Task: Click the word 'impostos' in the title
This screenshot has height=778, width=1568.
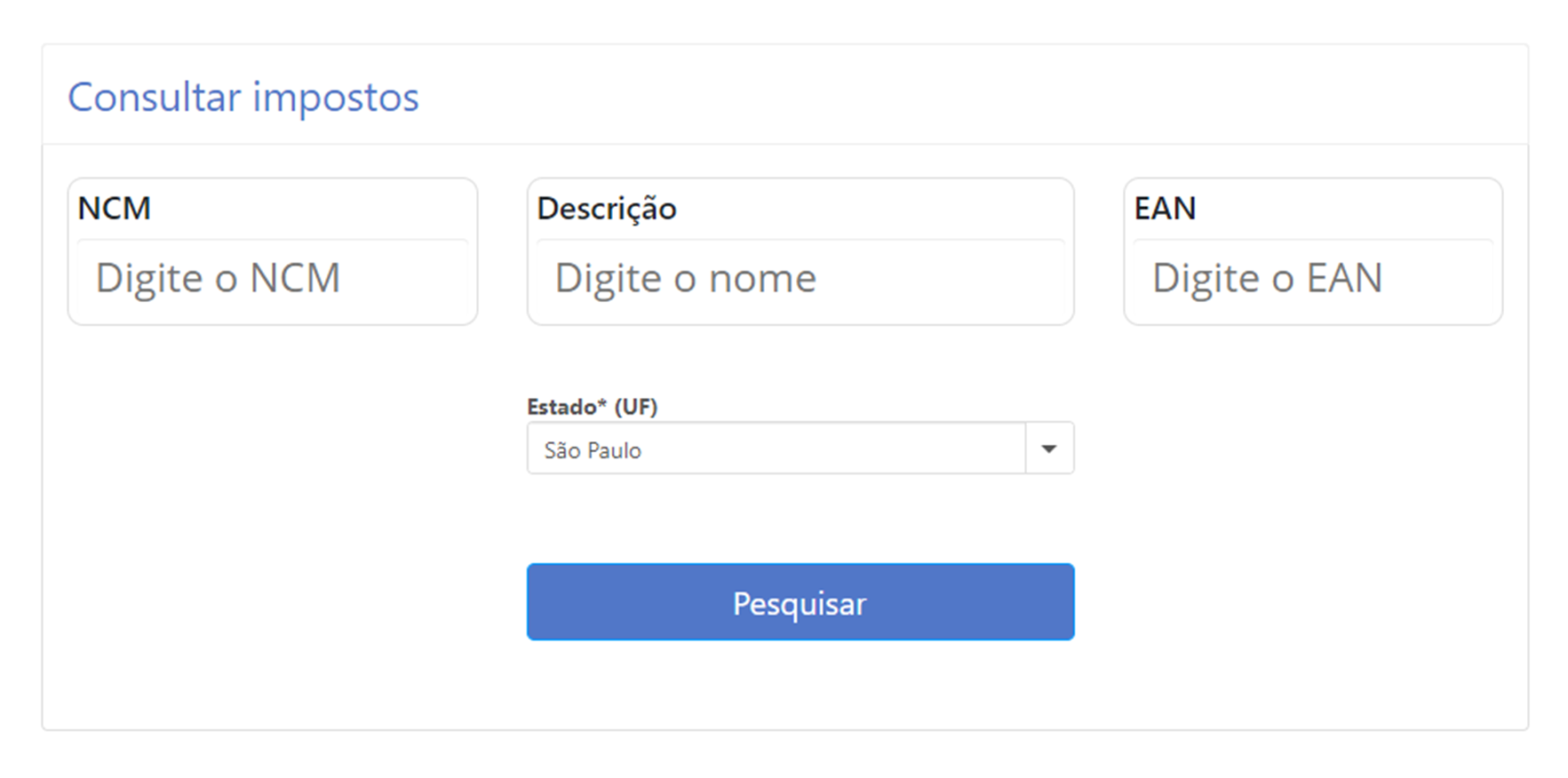Action: coord(335,97)
